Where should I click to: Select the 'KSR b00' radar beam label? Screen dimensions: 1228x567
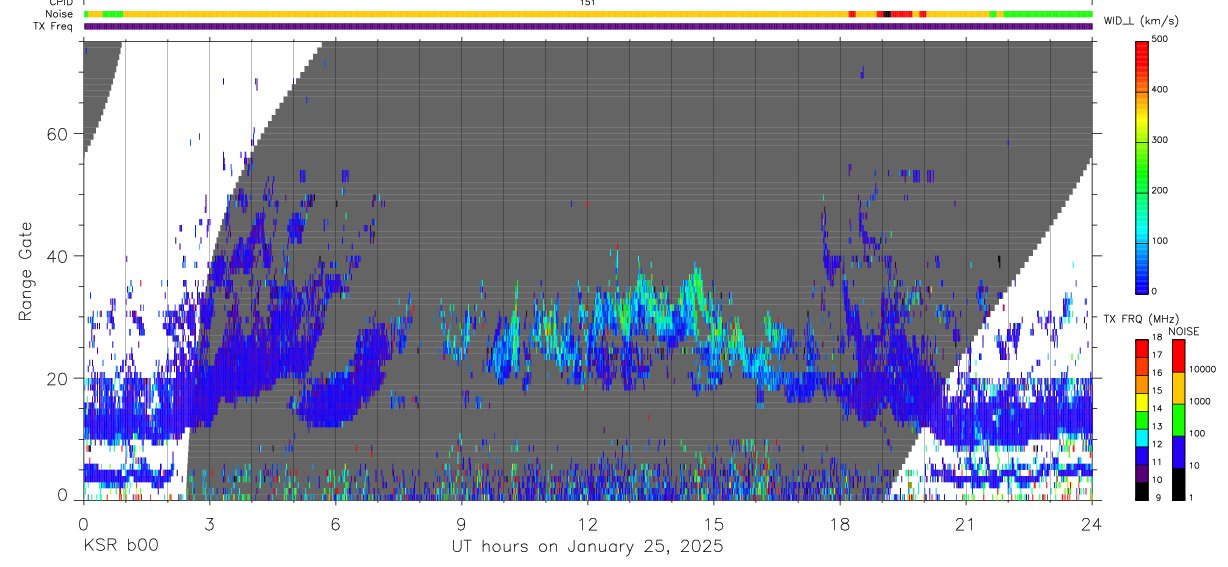(x=120, y=546)
